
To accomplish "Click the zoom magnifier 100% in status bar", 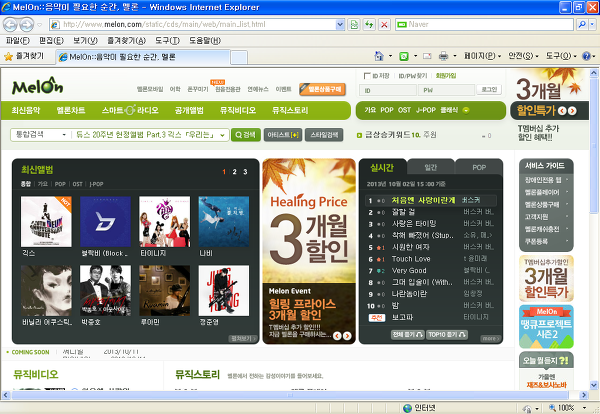I will point(552,408).
